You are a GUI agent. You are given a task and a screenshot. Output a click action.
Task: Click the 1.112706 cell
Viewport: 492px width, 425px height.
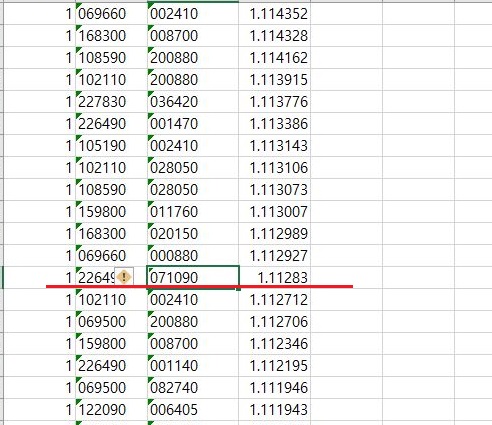(x=275, y=322)
